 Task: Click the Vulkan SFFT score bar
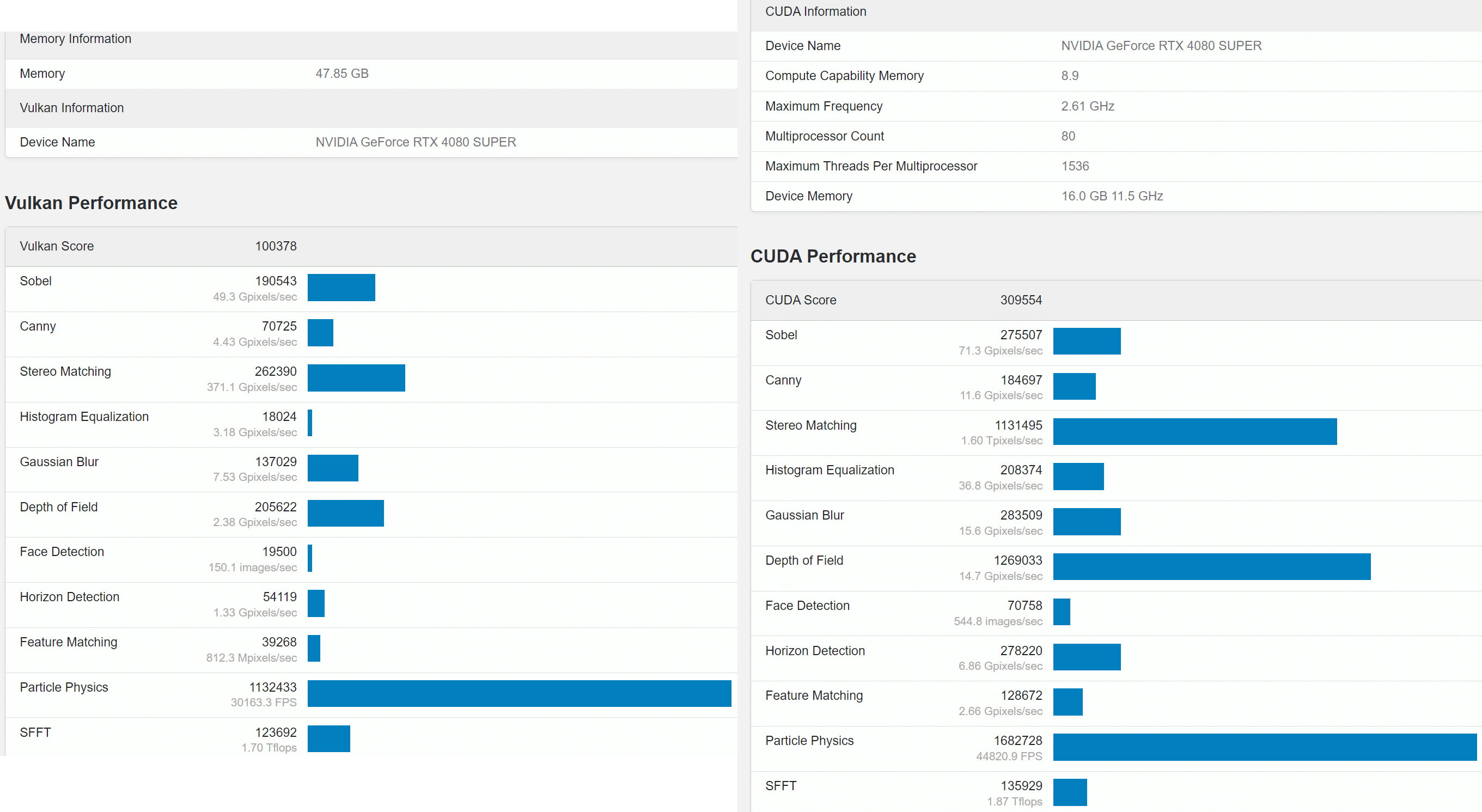tap(328, 738)
